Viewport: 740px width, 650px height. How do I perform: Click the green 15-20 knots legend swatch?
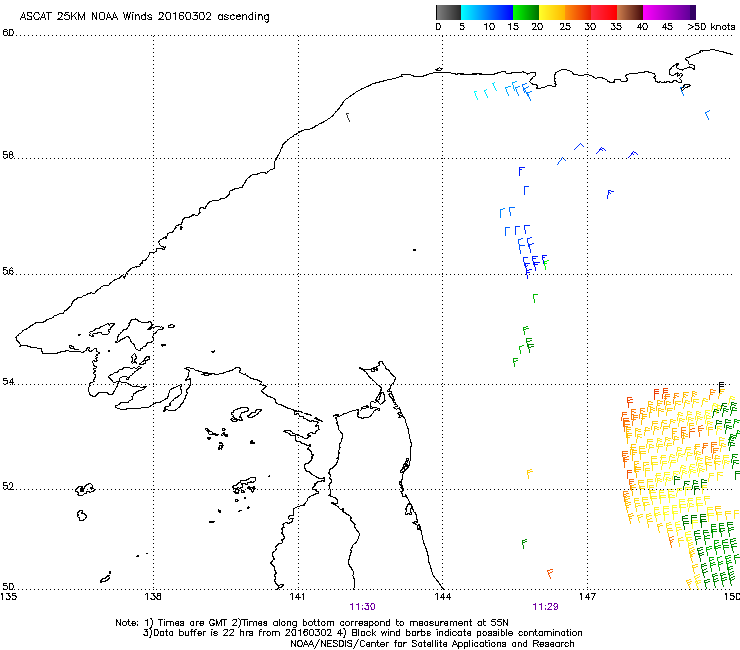pos(526,12)
